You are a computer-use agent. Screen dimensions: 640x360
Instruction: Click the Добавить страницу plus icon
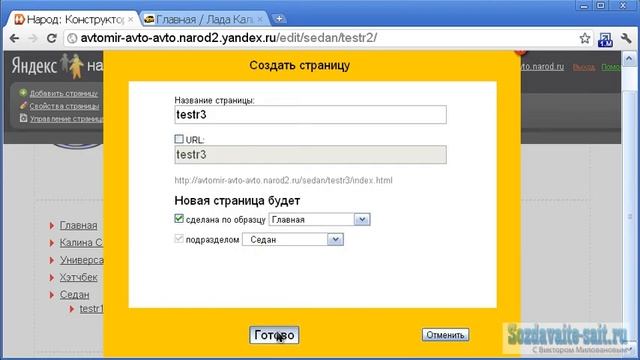(x=23, y=93)
